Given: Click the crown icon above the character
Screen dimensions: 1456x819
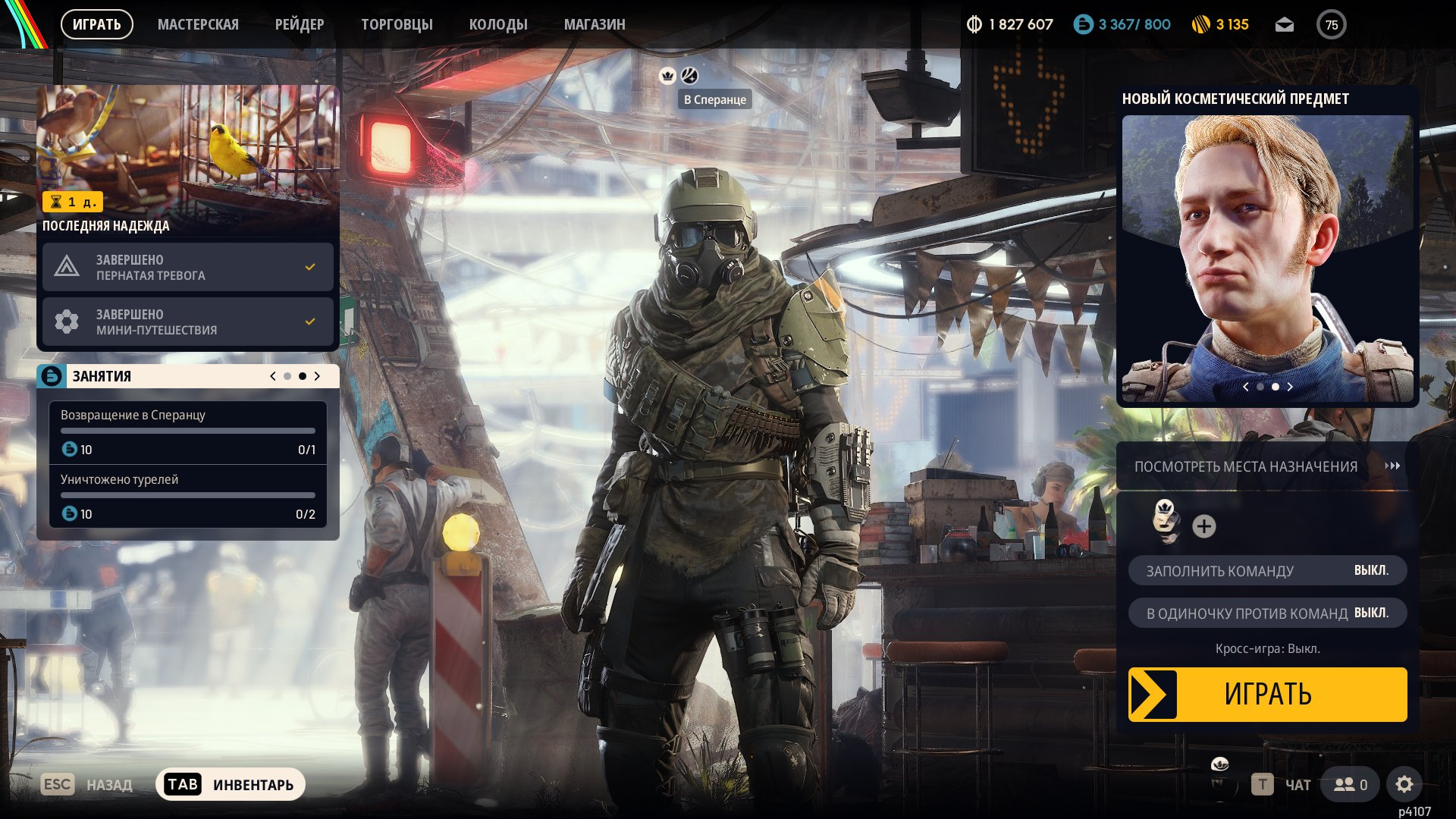Looking at the screenshot, I should point(667,75).
